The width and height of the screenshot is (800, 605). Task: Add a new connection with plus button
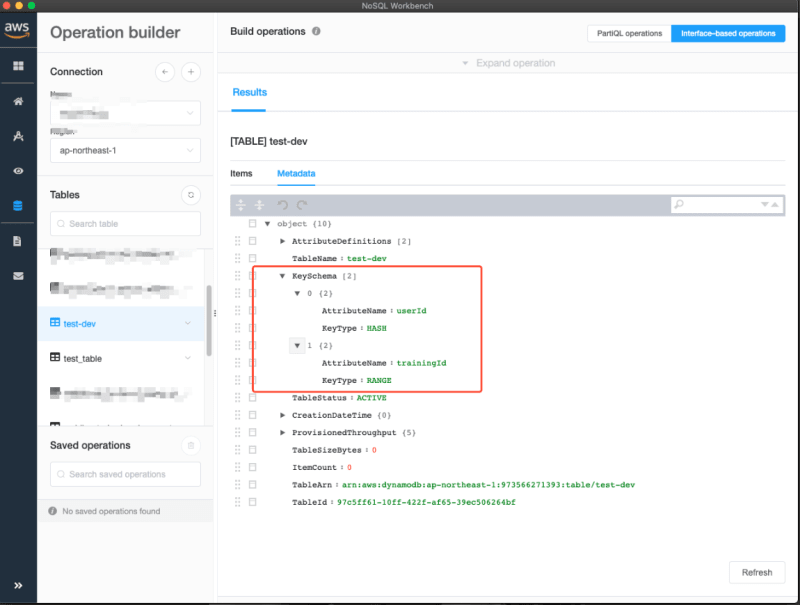click(191, 72)
